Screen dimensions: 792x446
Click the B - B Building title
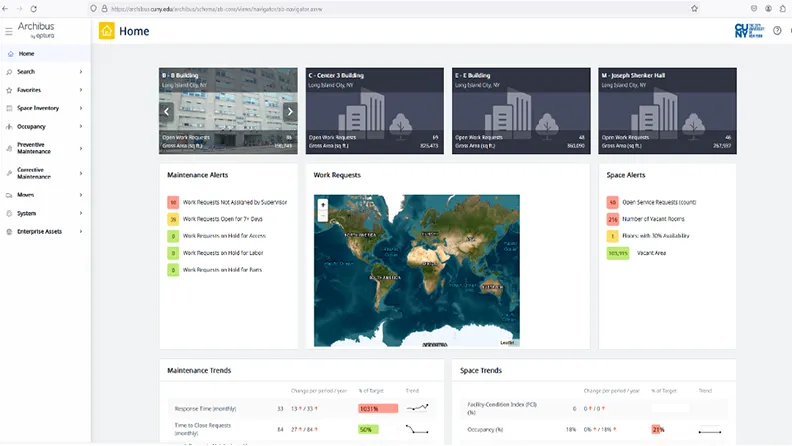(180, 75)
